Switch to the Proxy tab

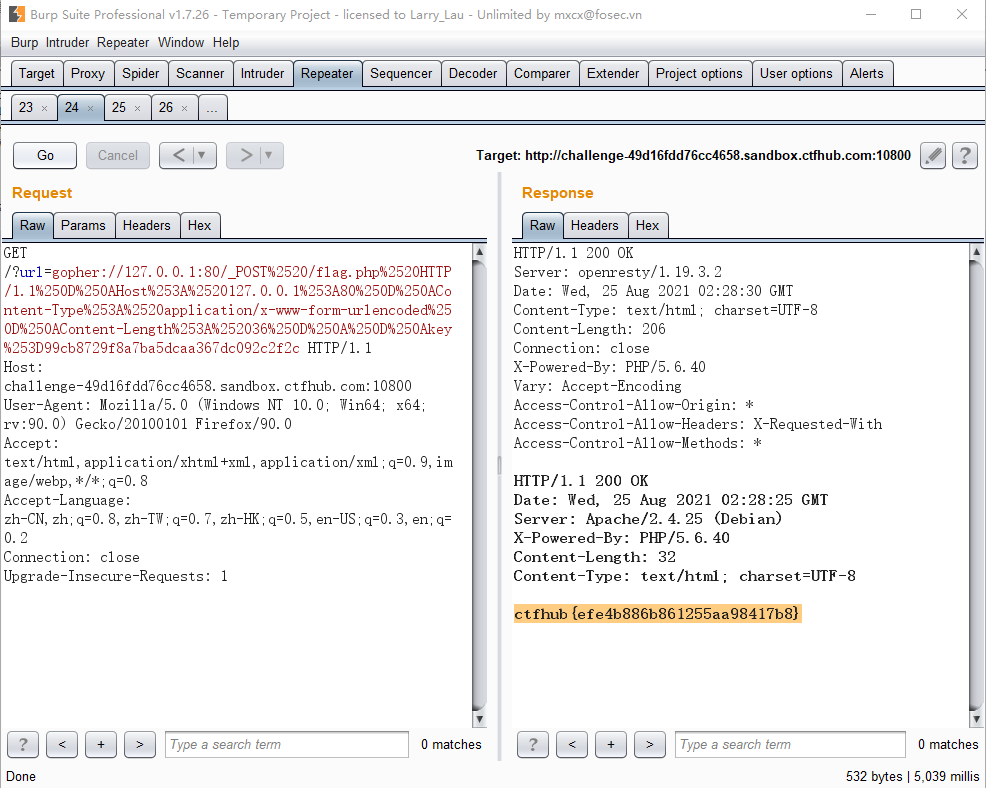pyautogui.click(x=88, y=74)
